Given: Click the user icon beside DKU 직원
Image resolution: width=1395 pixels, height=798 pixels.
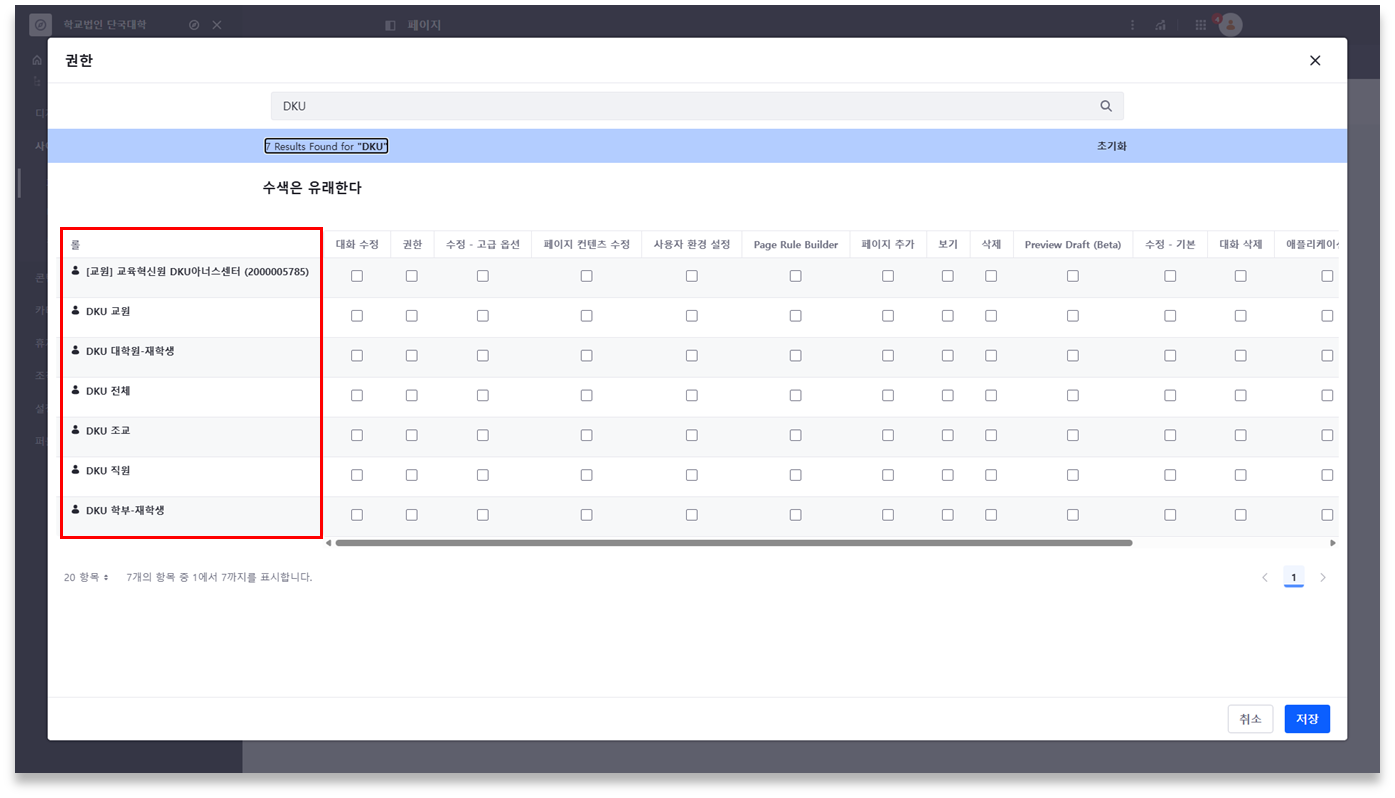Looking at the screenshot, I should (x=76, y=469).
